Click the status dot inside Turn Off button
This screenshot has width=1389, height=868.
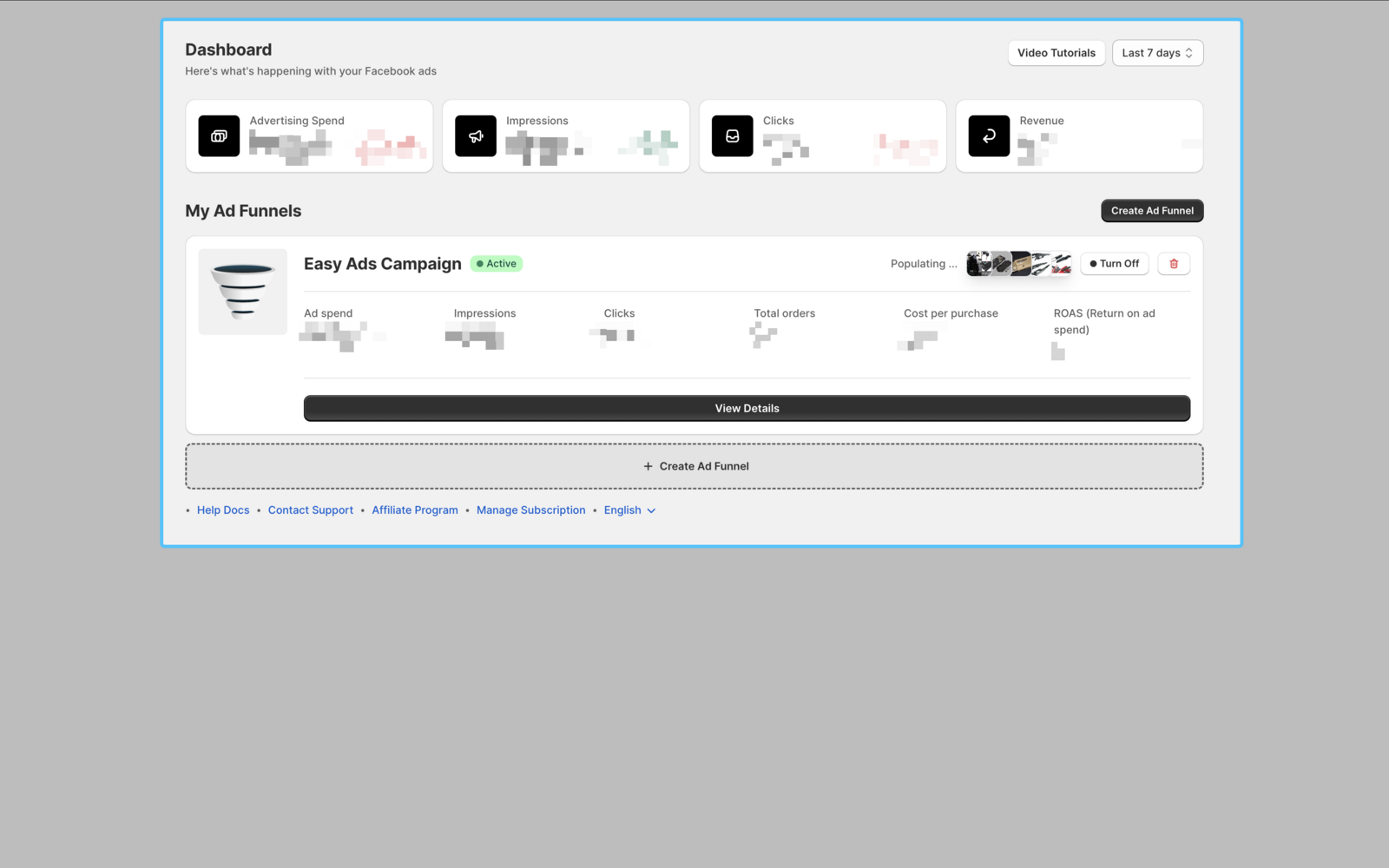pyautogui.click(x=1095, y=263)
